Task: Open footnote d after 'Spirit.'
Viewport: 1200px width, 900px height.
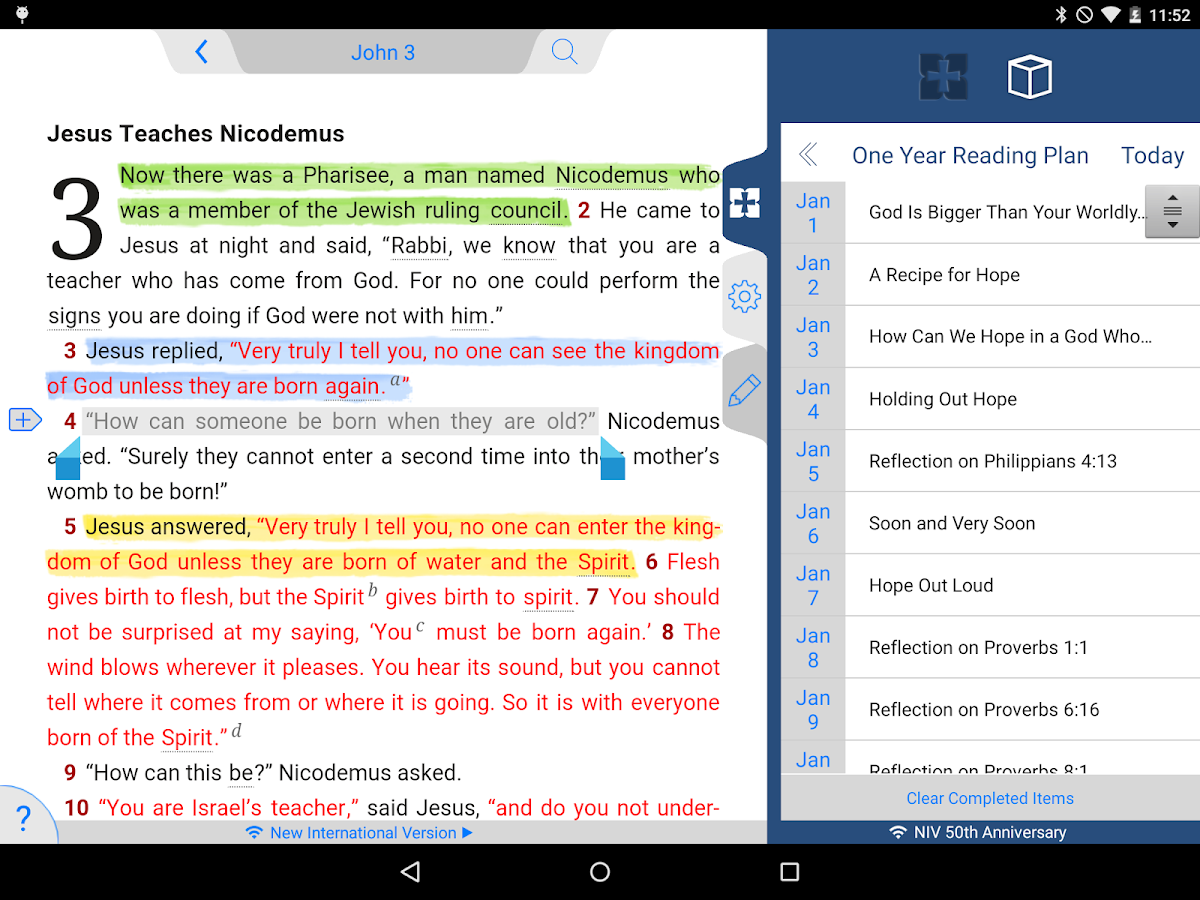Action: 237,730
